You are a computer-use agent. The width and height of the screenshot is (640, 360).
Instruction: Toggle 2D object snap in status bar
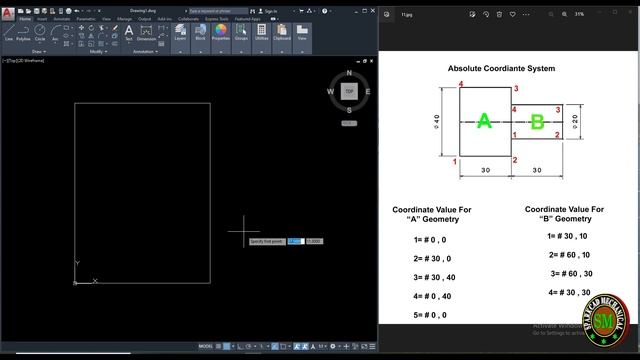[x=283, y=347]
